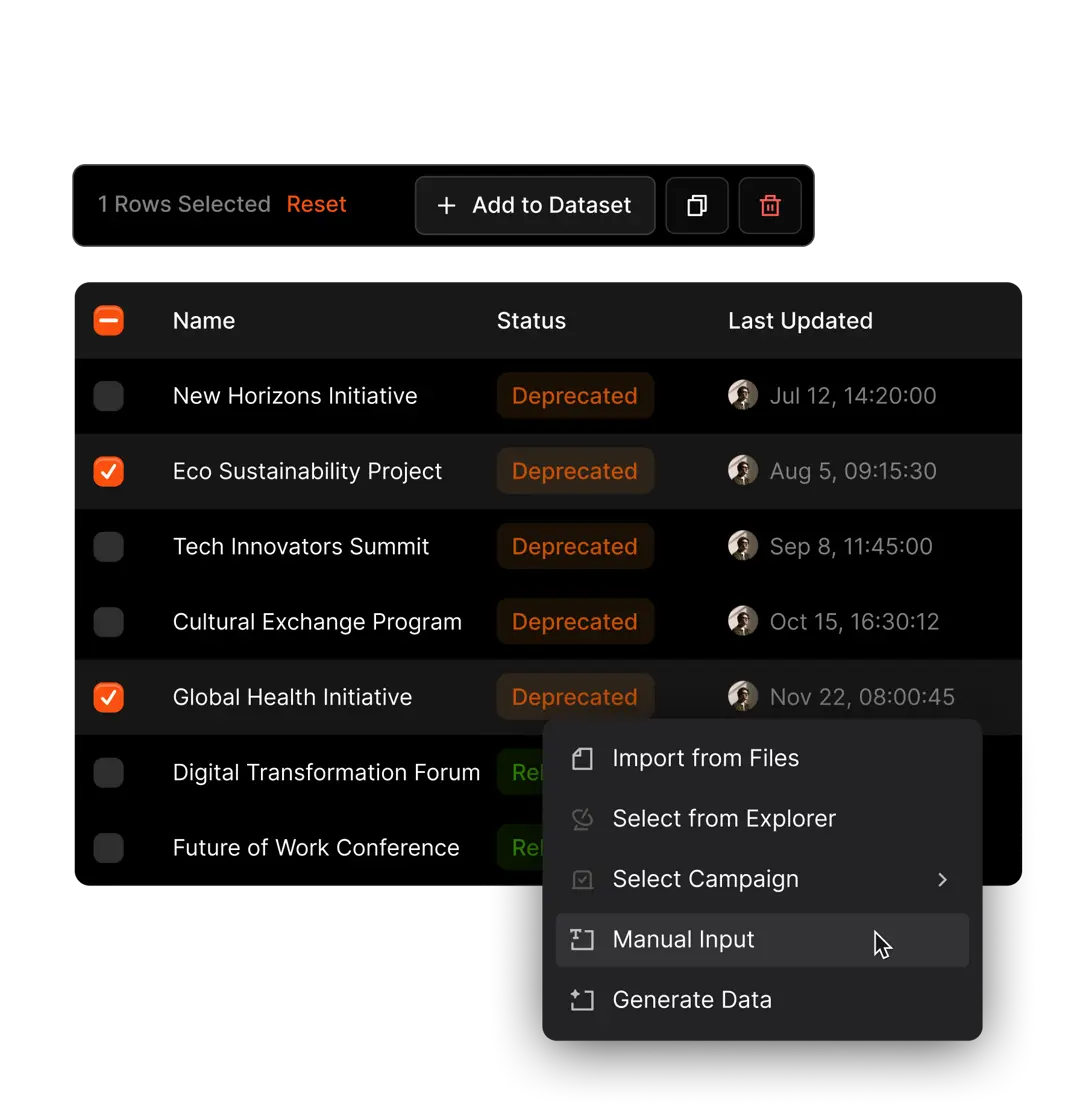Click the file icon beside Import from Files
The image size is (1080, 1109).
(582, 759)
